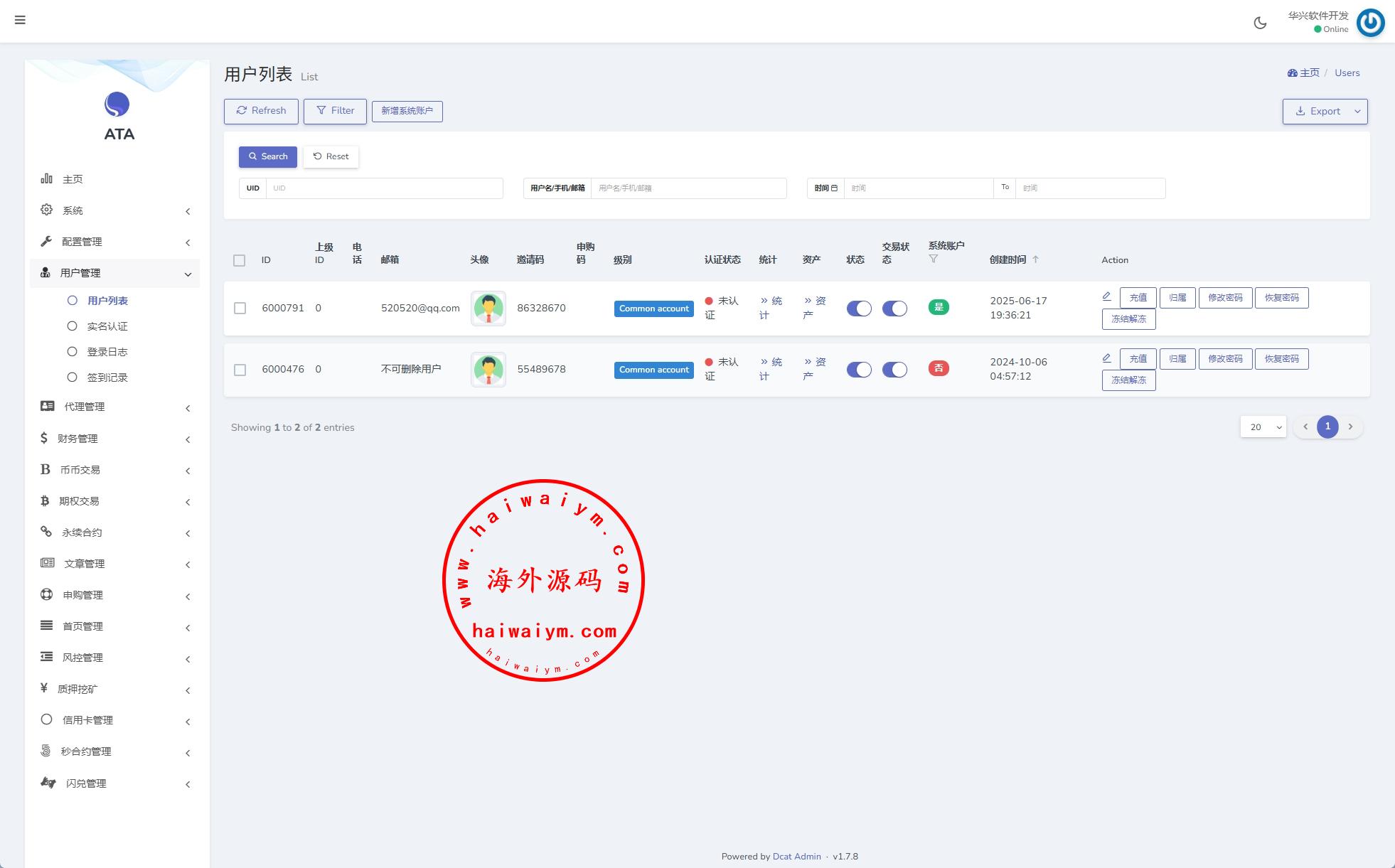Screen dimensions: 1395x868
Task: Click the 新增系统账户 button
Action: (407, 111)
